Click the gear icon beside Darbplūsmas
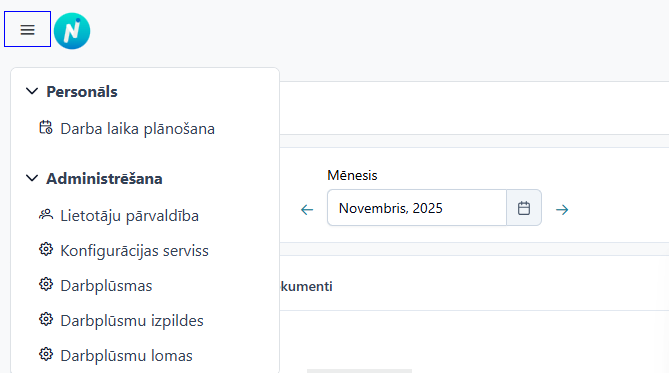669x373 pixels. 46,284
